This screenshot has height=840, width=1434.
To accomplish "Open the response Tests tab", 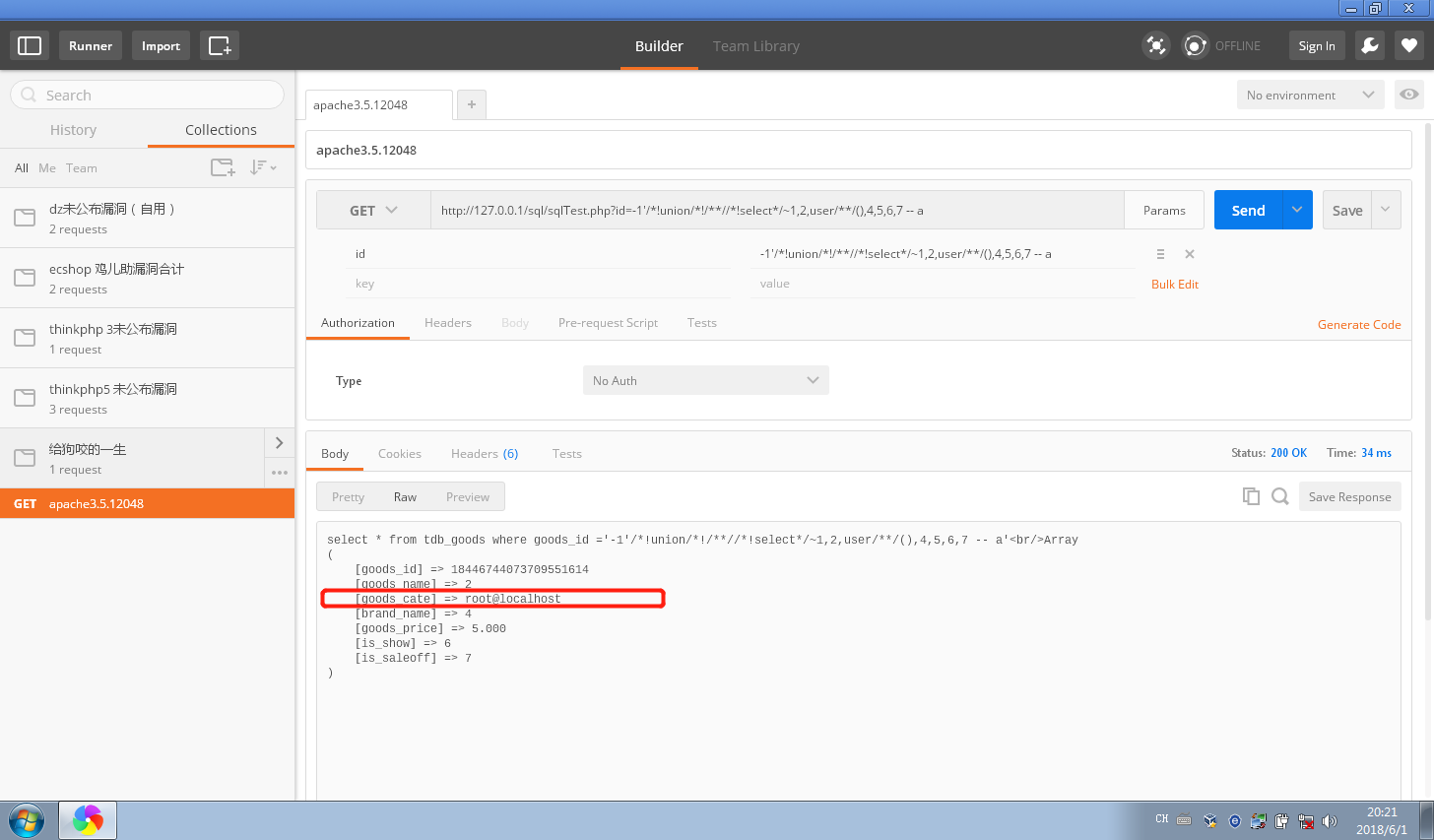I will coord(567,454).
